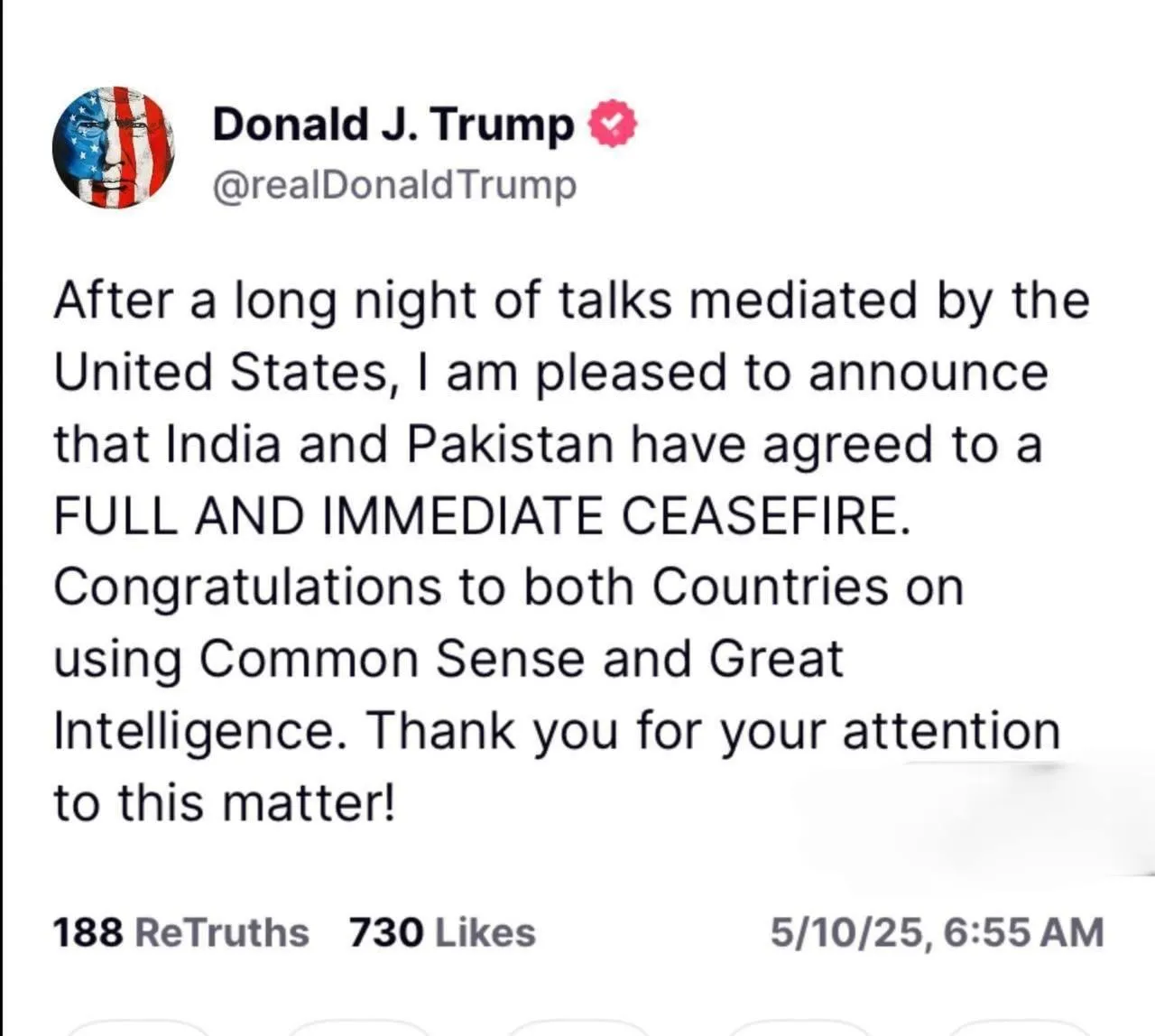Click the verified badge beside Donald J. Trump

(x=613, y=125)
